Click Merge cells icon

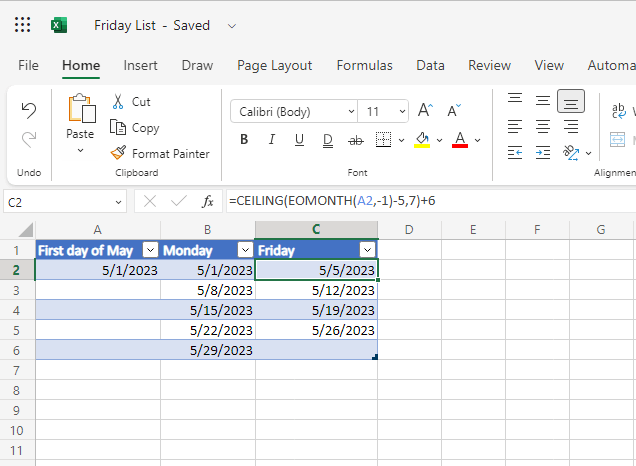(x=617, y=140)
